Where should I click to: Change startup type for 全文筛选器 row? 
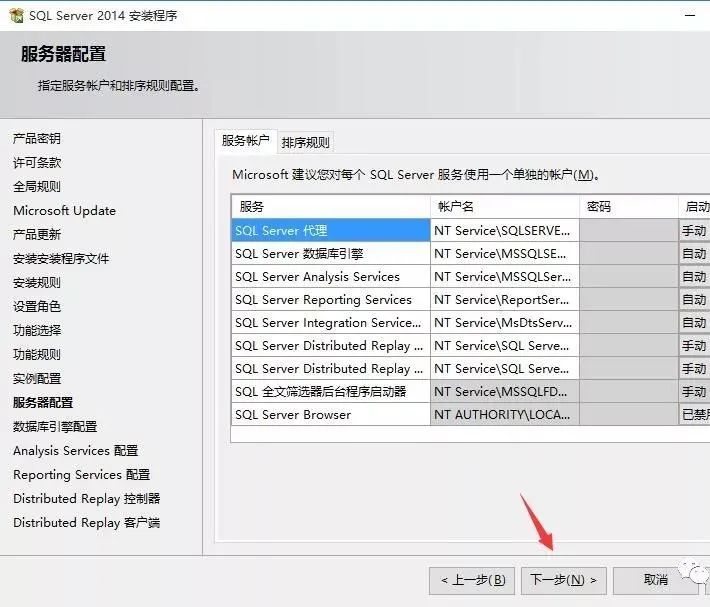tap(695, 392)
